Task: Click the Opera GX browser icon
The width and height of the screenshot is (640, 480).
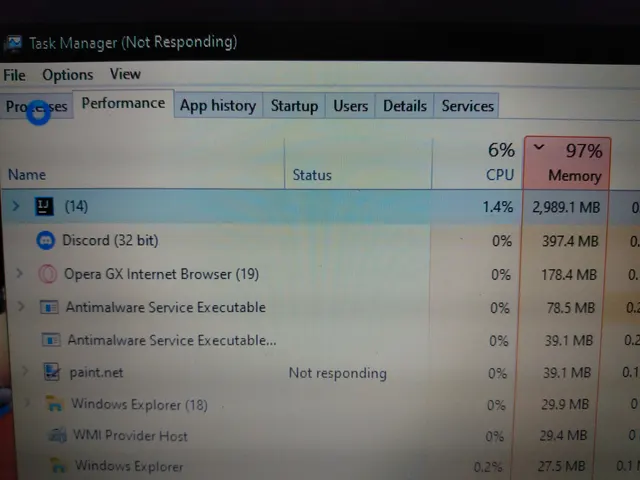Action: pyautogui.click(x=48, y=273)
